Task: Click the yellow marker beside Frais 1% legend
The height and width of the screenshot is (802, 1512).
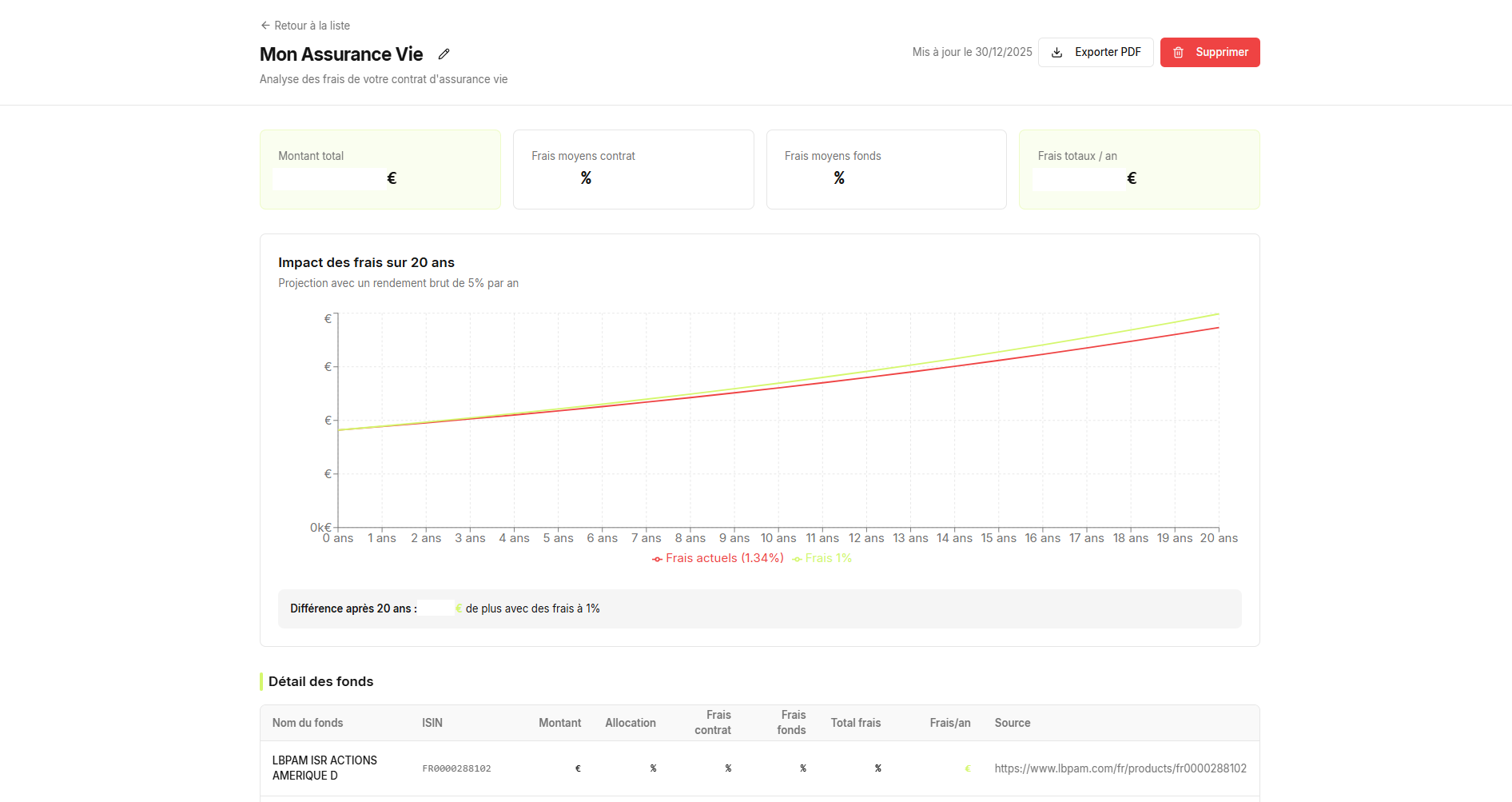Action: (x=798, y=558)
